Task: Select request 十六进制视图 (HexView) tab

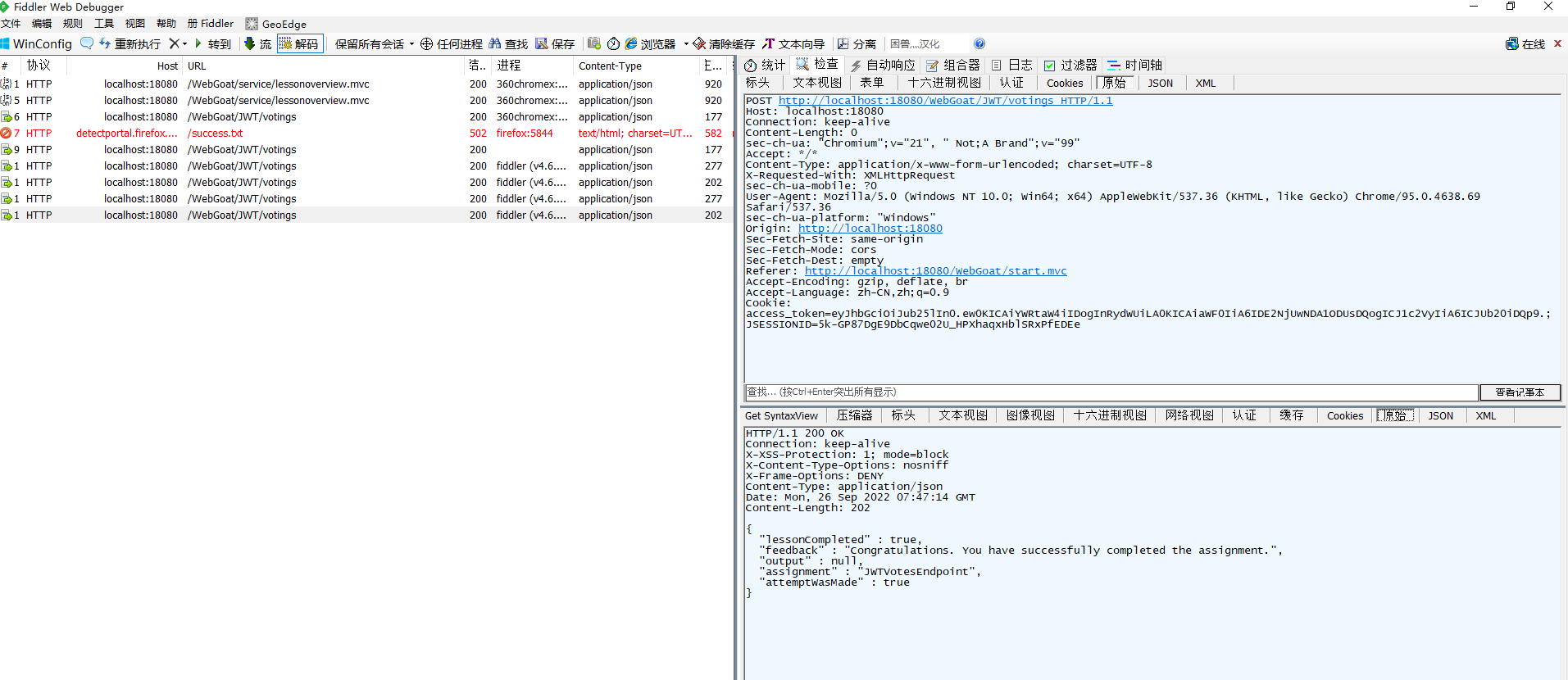Action: click(x=944, y=83)
